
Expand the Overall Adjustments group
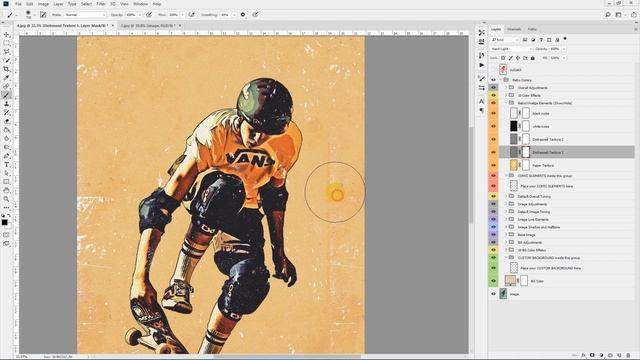(x=506, y=87)
